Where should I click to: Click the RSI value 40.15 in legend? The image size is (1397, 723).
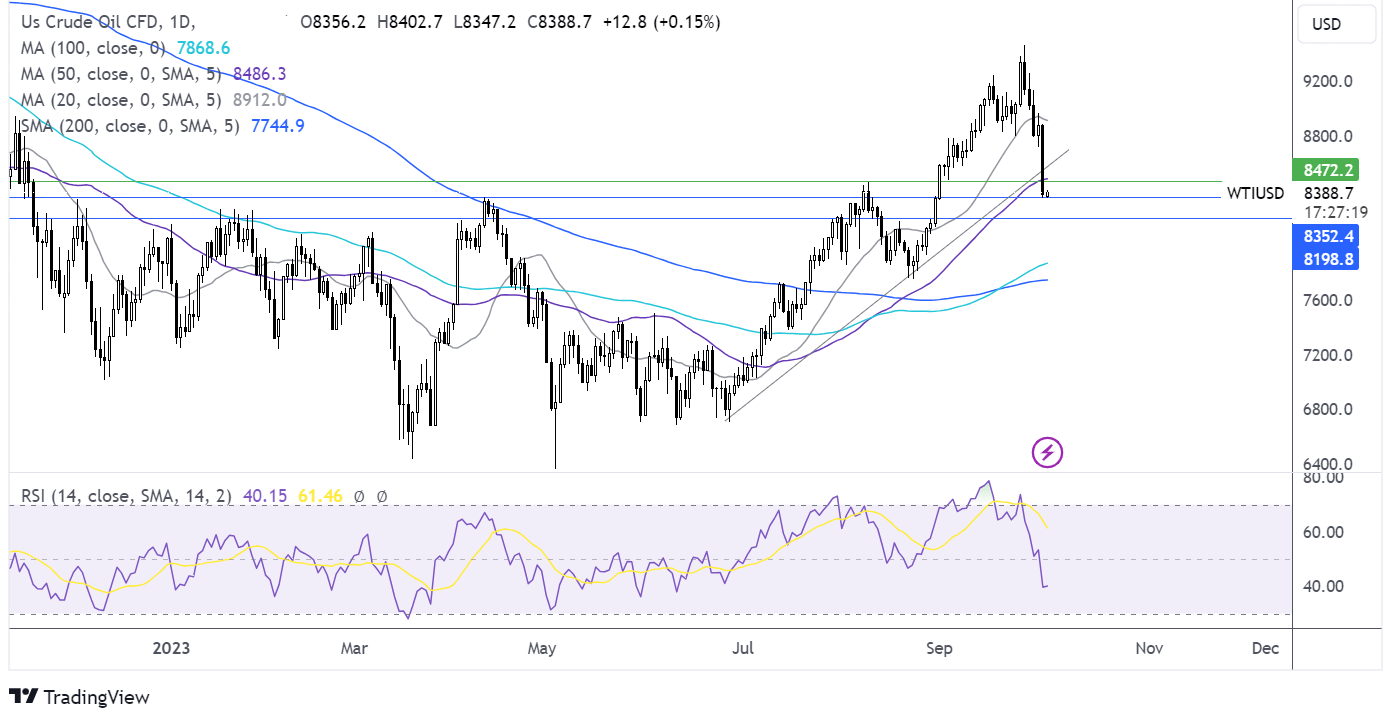tap(263, 495)
